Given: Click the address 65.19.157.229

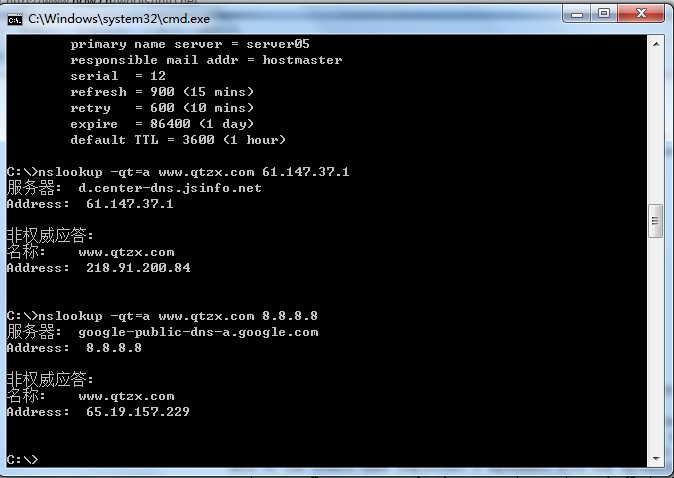Looking at the screenshot, I should (x=138, y=412).
